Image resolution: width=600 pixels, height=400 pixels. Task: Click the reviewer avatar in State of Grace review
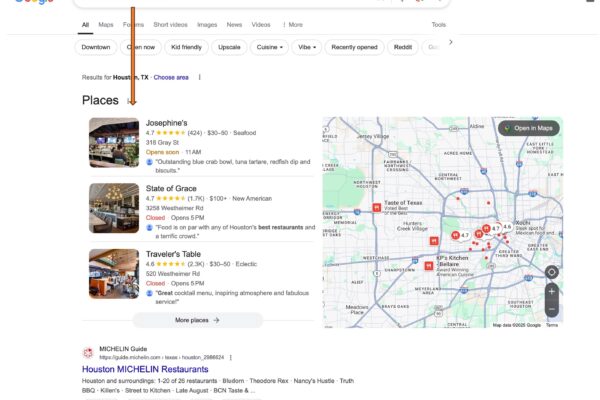150,227
